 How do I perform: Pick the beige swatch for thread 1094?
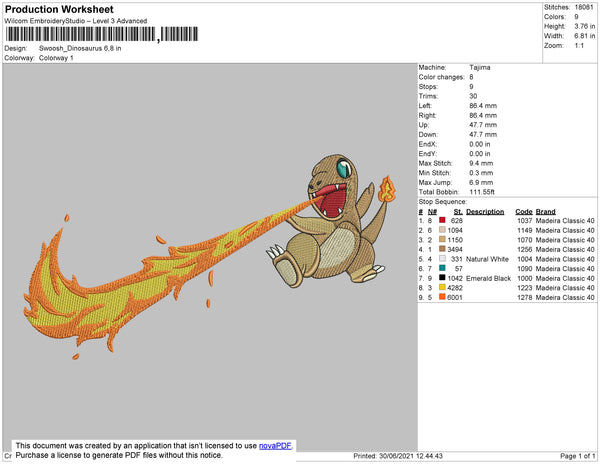[x=442, y=230]
